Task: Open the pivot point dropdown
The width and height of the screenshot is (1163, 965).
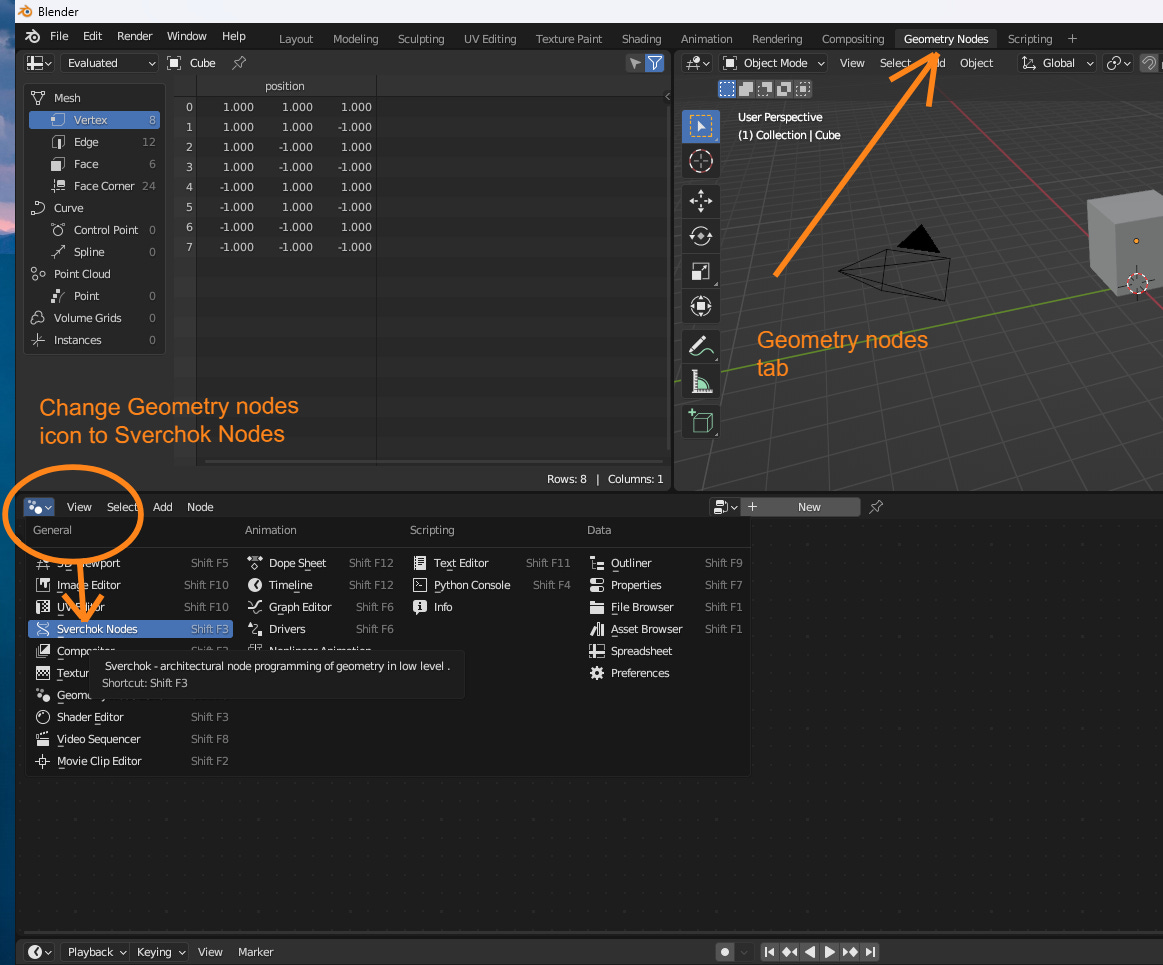Action: coord(1118,63)
